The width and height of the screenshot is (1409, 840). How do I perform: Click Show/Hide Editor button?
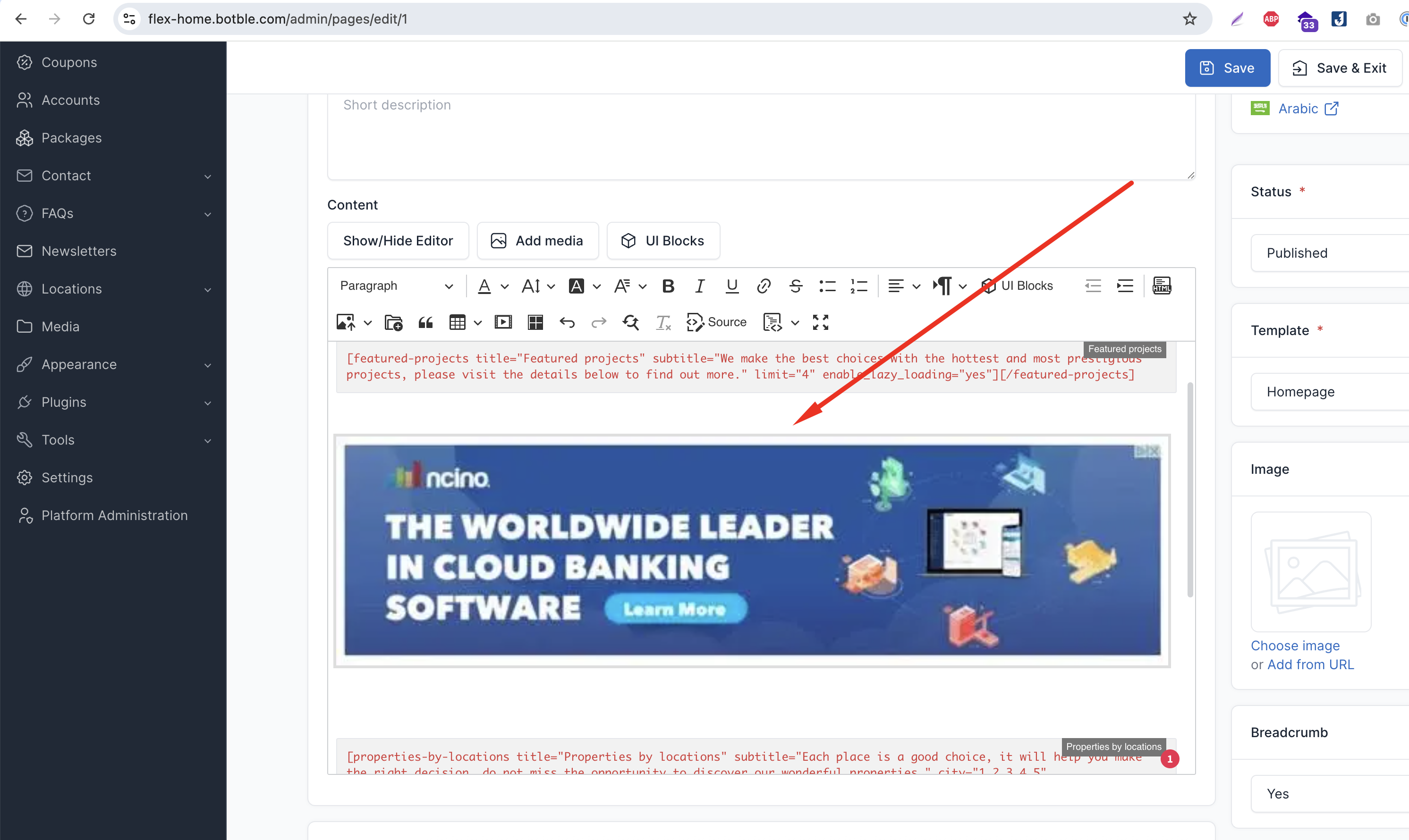[398, 241]
